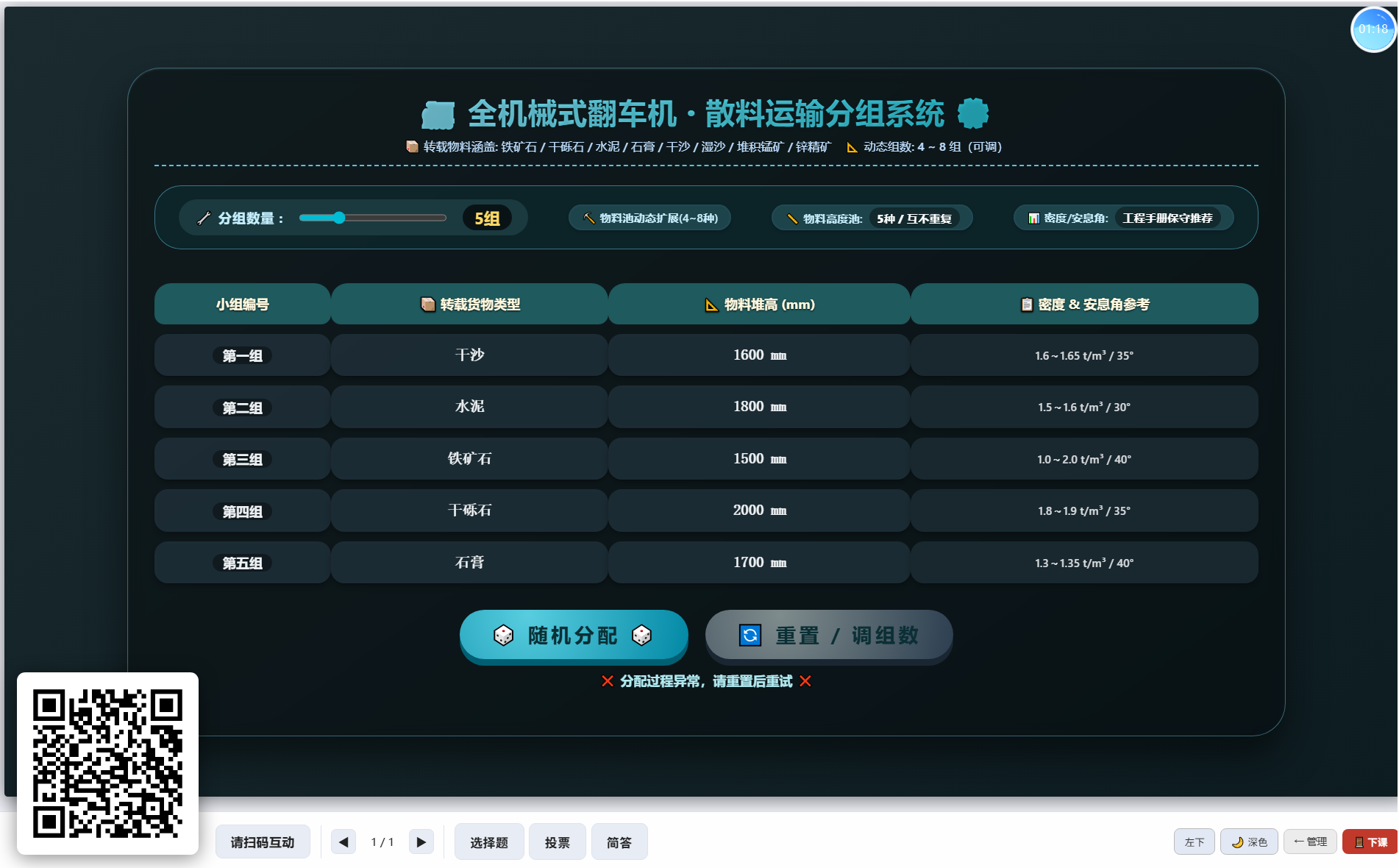Click the 1.8~1.9 t/m³ / 35° cell
This screenshot has height=868, width=1399.
coord(1084,511)
